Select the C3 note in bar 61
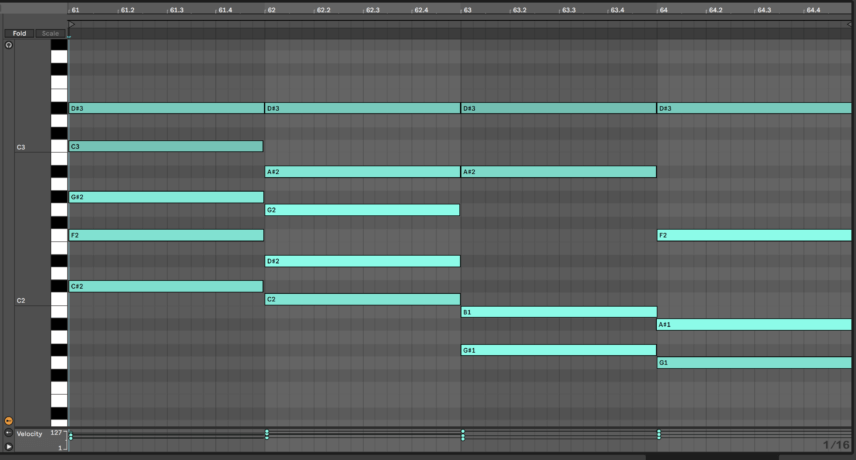 [x=166, y=146]
